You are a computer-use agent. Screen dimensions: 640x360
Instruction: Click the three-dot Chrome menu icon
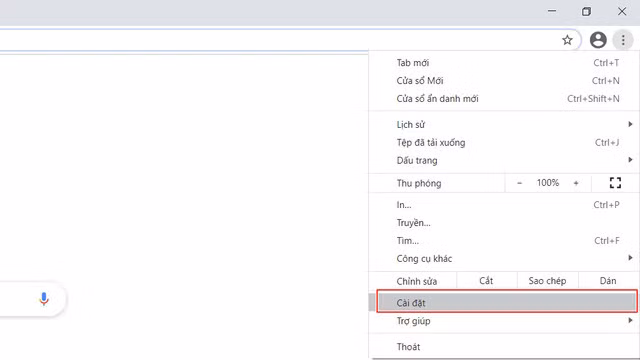(x=623, y=40)
